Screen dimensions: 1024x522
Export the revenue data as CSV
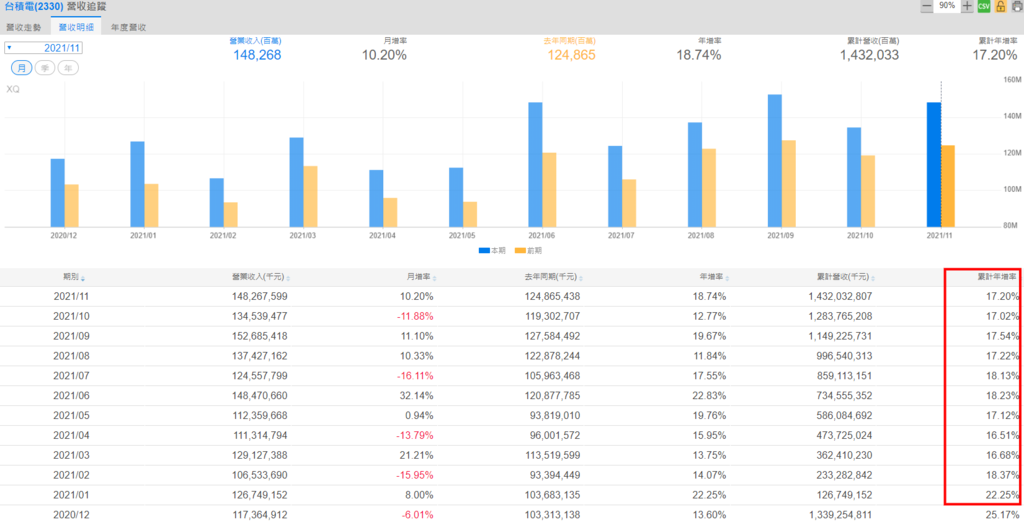[x=984, y=7]
